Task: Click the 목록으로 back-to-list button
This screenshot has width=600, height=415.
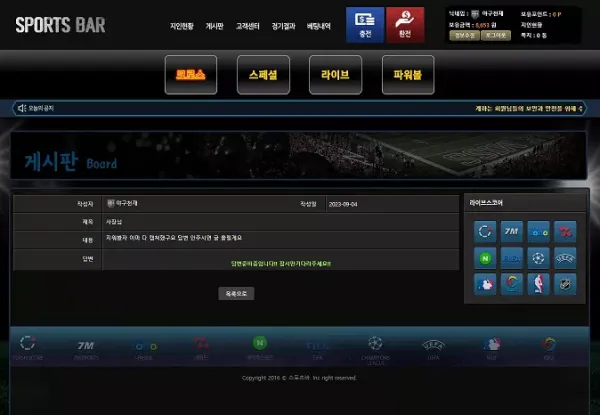Action: coord(236,294)
